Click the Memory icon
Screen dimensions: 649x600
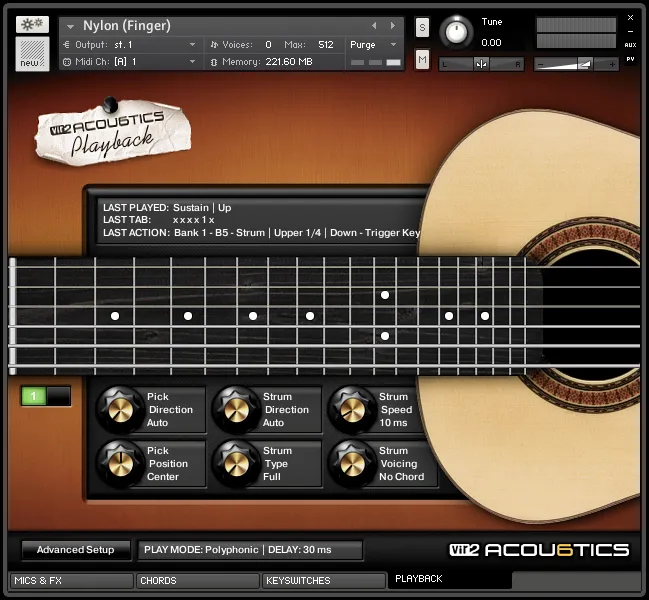[x=214, y=62]
